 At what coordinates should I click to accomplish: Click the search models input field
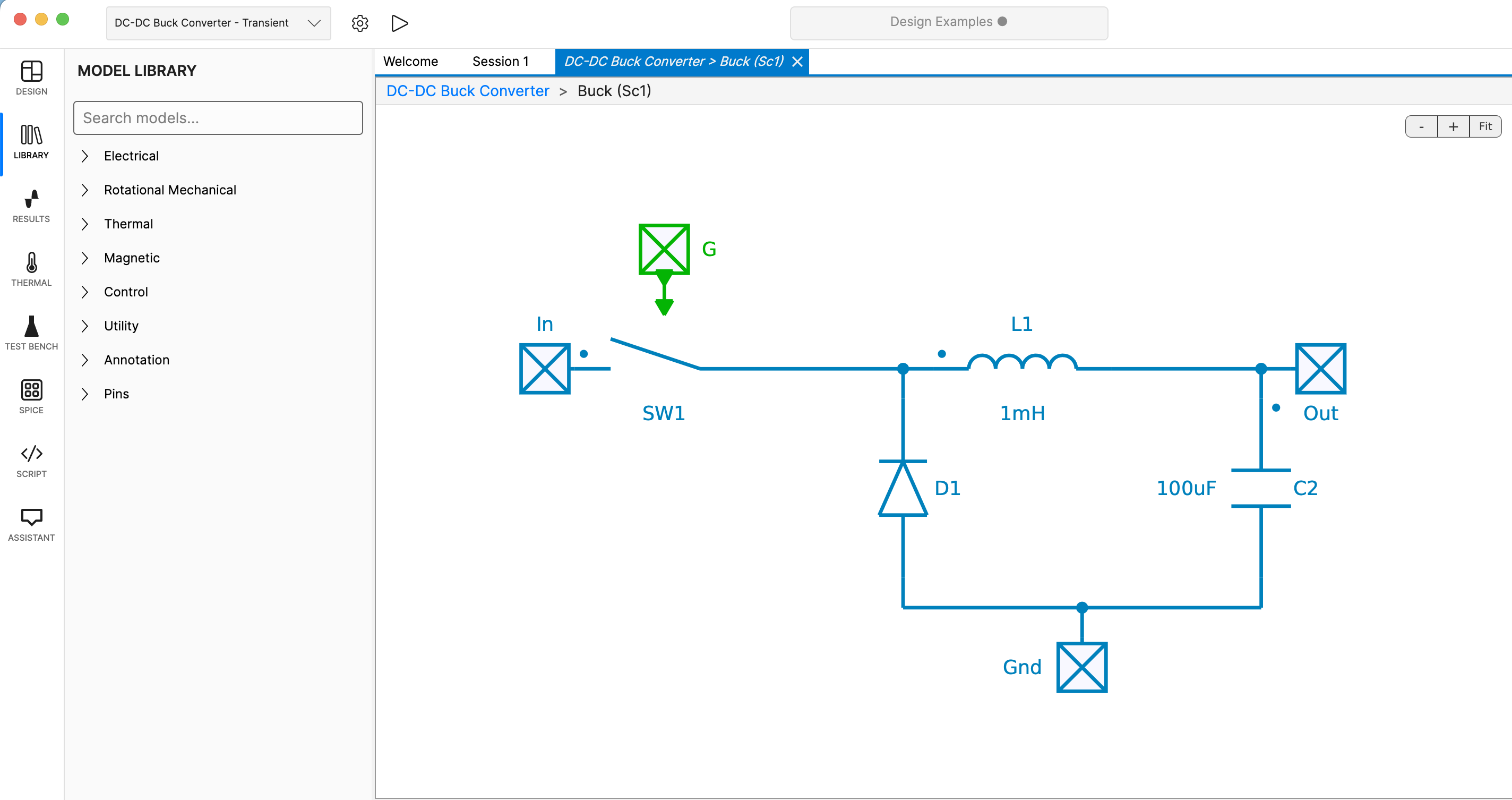click(x=218, y=118)
